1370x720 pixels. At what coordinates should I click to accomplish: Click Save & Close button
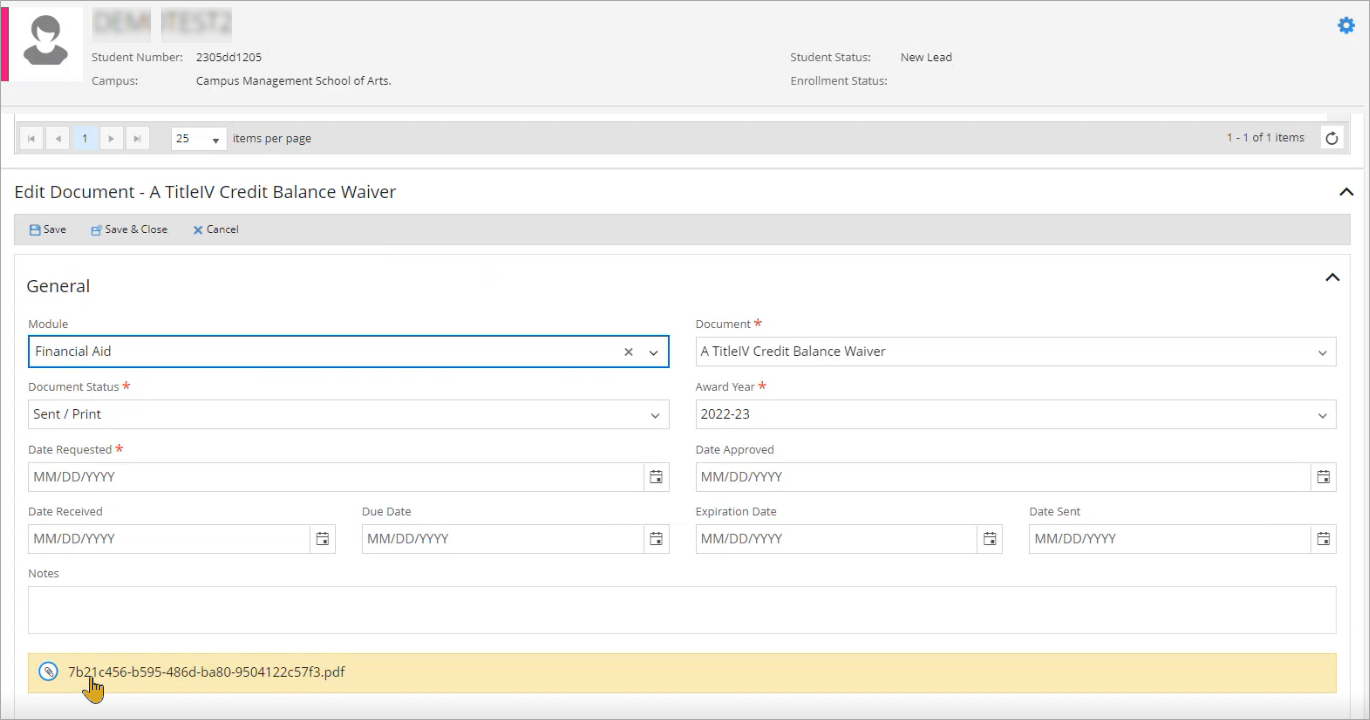tap(129, 230)
